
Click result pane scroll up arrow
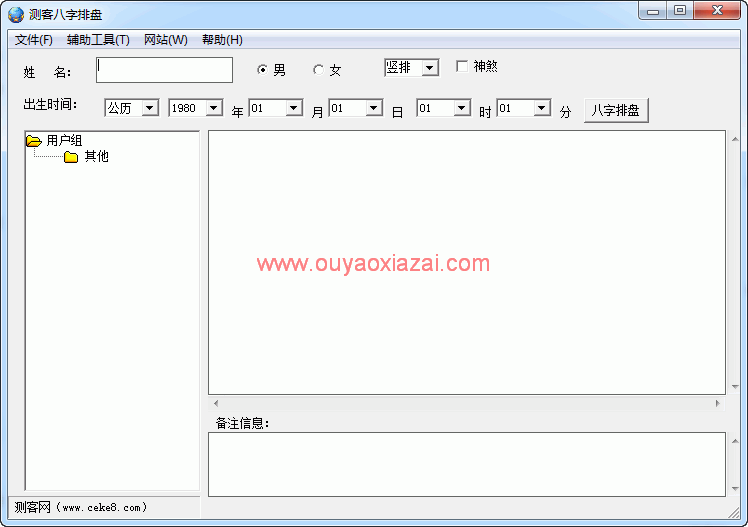pyautogui.click(x=735, y=139)
